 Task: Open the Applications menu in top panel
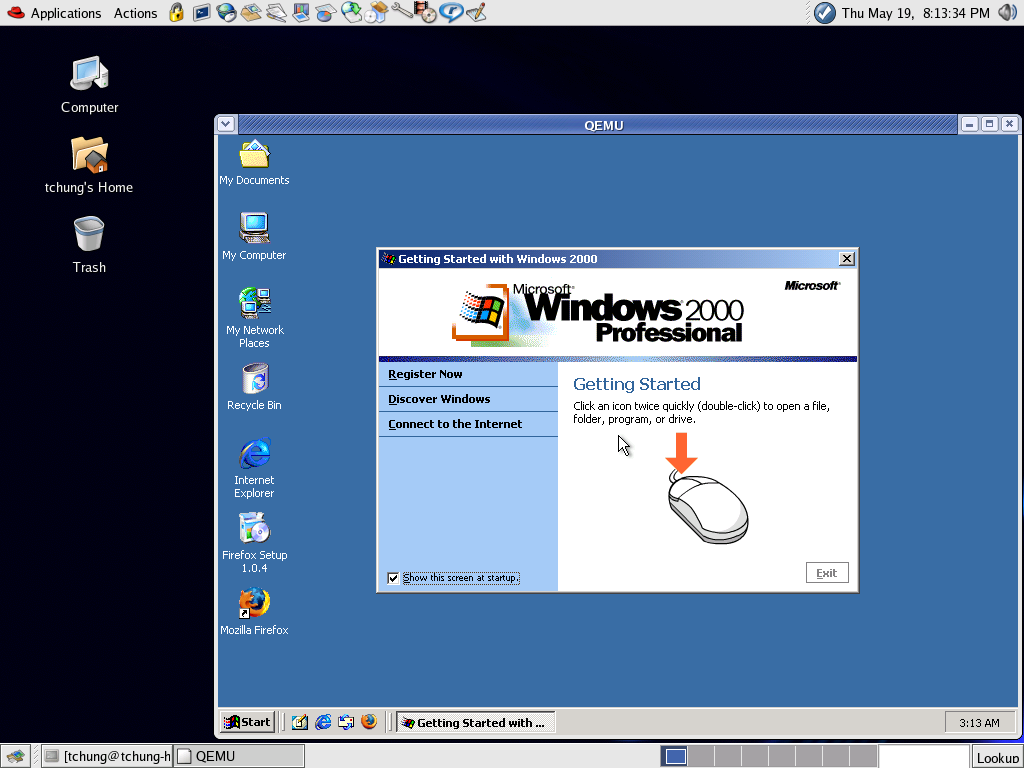[66, 13]
